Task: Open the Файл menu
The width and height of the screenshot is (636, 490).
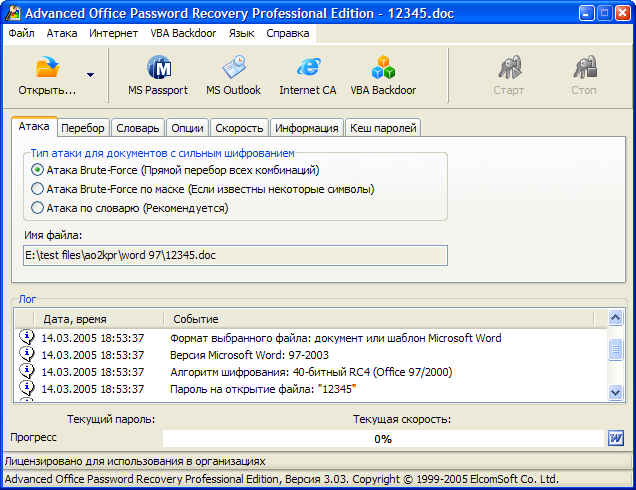Action: [21, 33]
